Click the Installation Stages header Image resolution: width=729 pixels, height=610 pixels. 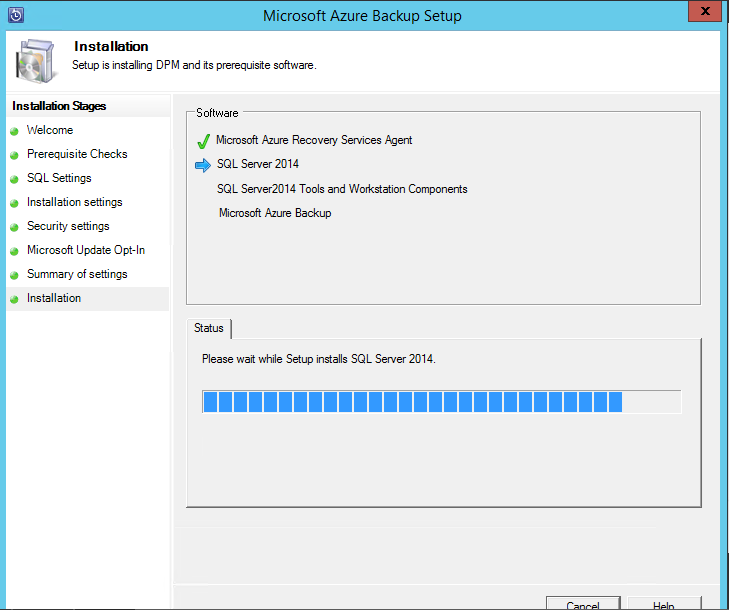coord(59,106)
